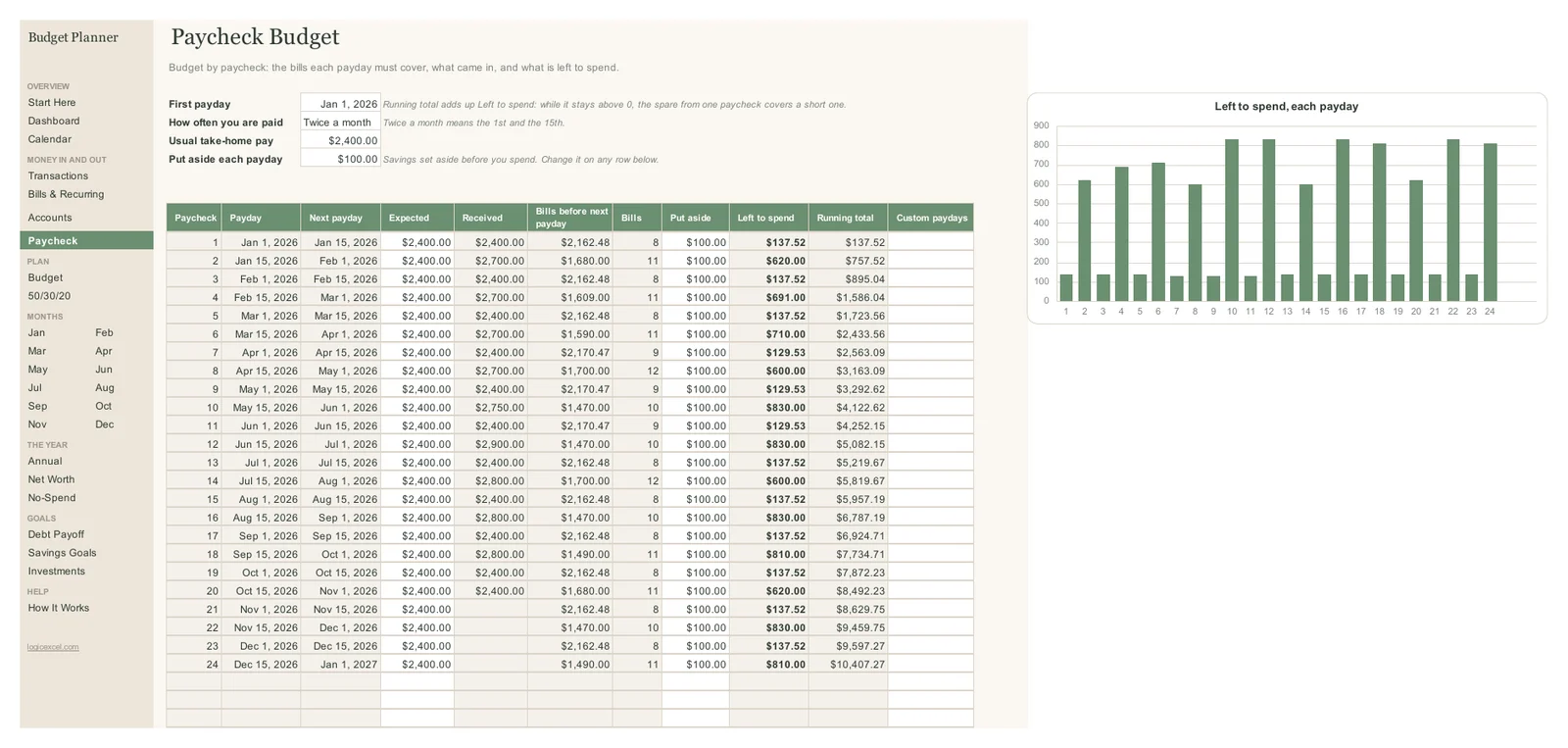Go to the Dec month sheet
The image size is (1568, 748).
point(105,424)
